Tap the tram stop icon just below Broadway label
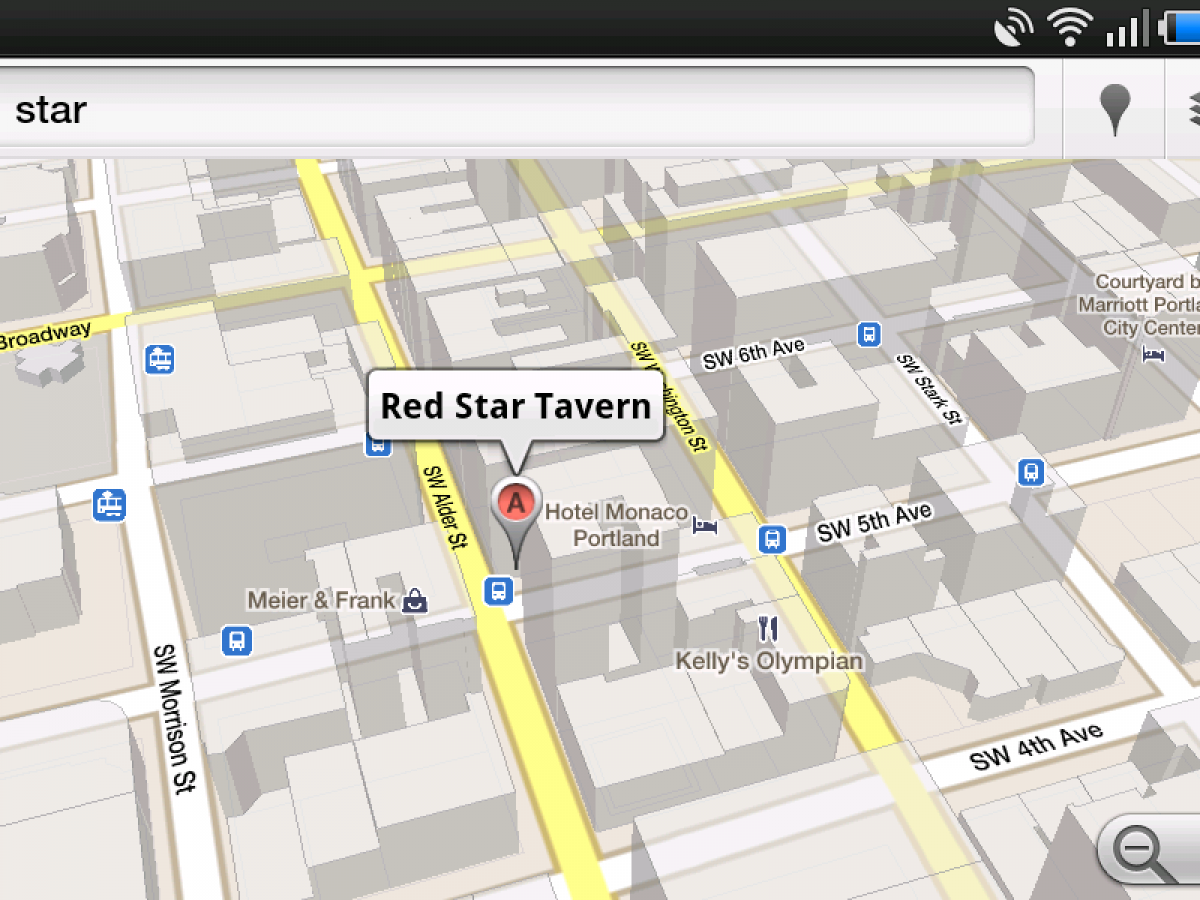Screen dimensions: 1200x900 pos(159,359)
